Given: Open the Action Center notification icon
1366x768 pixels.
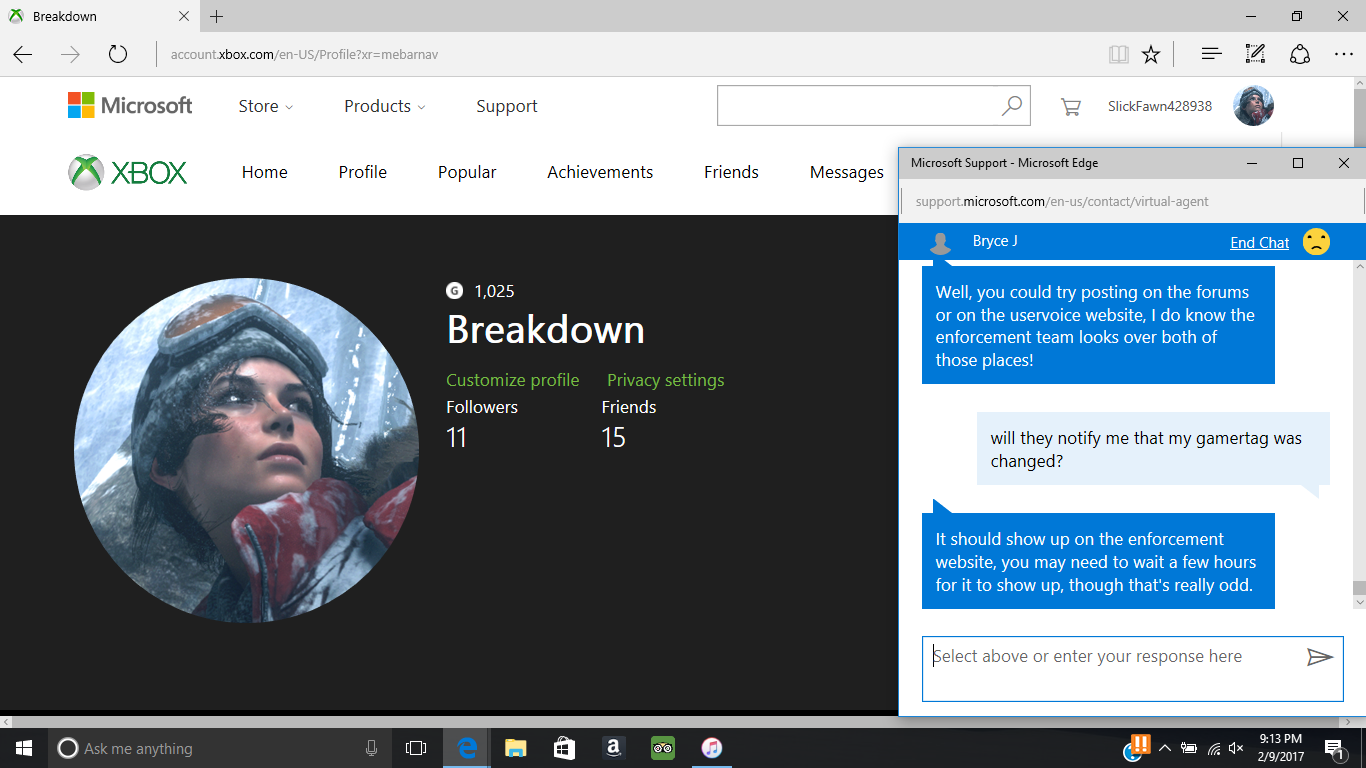Looking at the screenshot, I should (x=1334, y=748).
